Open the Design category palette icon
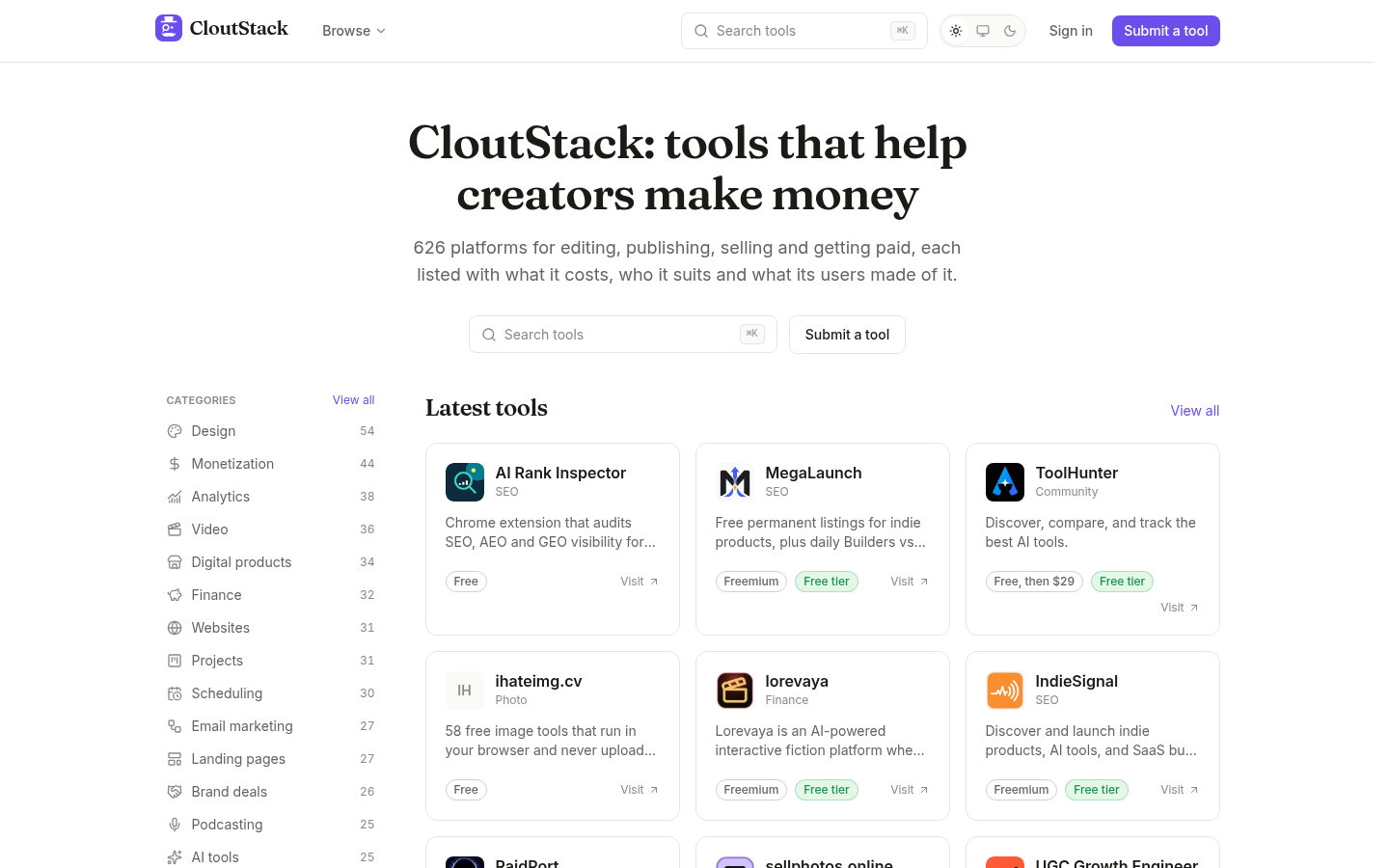Screen dimensions: 1389x868 point(175,431)
